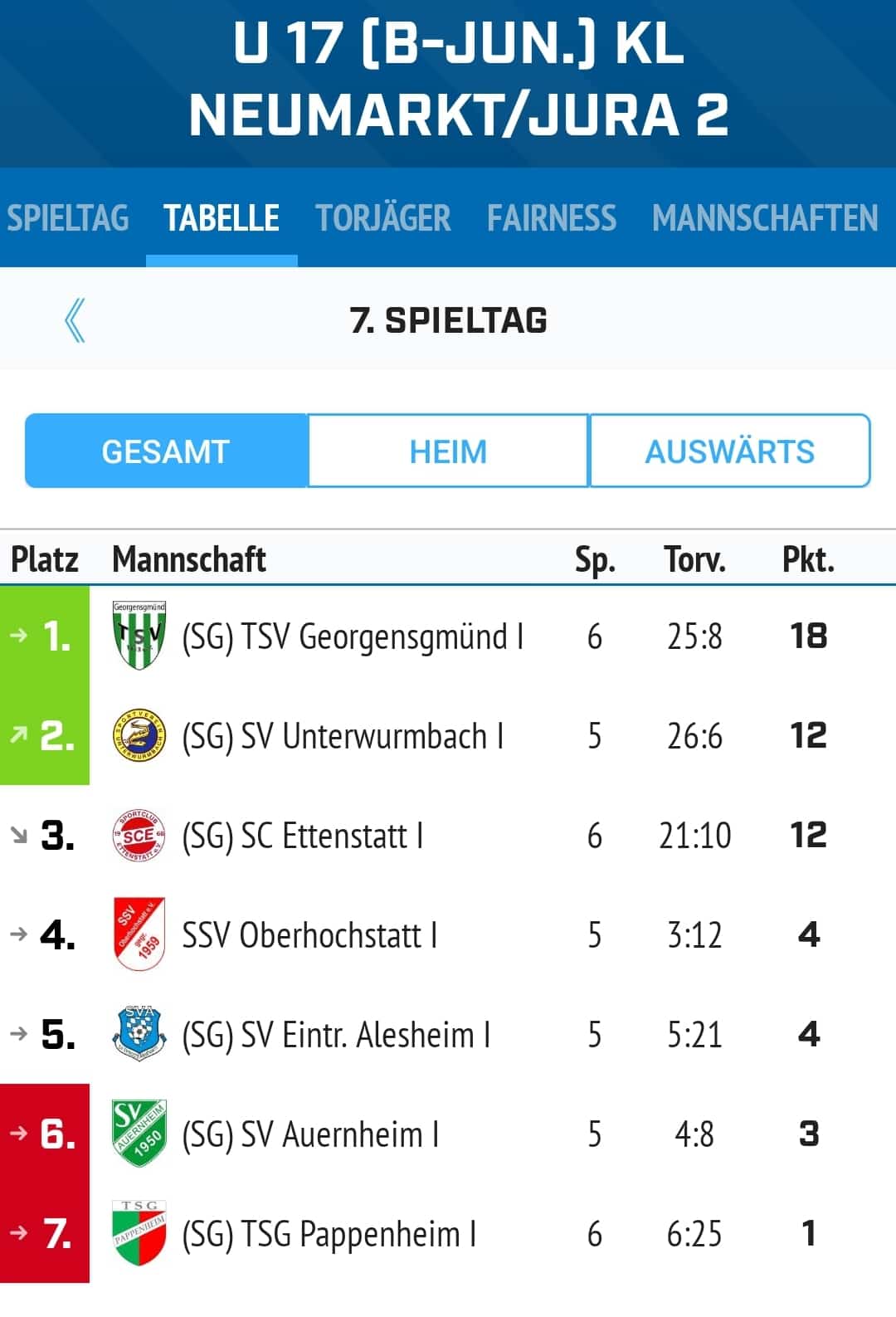Viewport: 896px width, 1317px height.
Task: Select the Gesamt table view
Action: 166,451
